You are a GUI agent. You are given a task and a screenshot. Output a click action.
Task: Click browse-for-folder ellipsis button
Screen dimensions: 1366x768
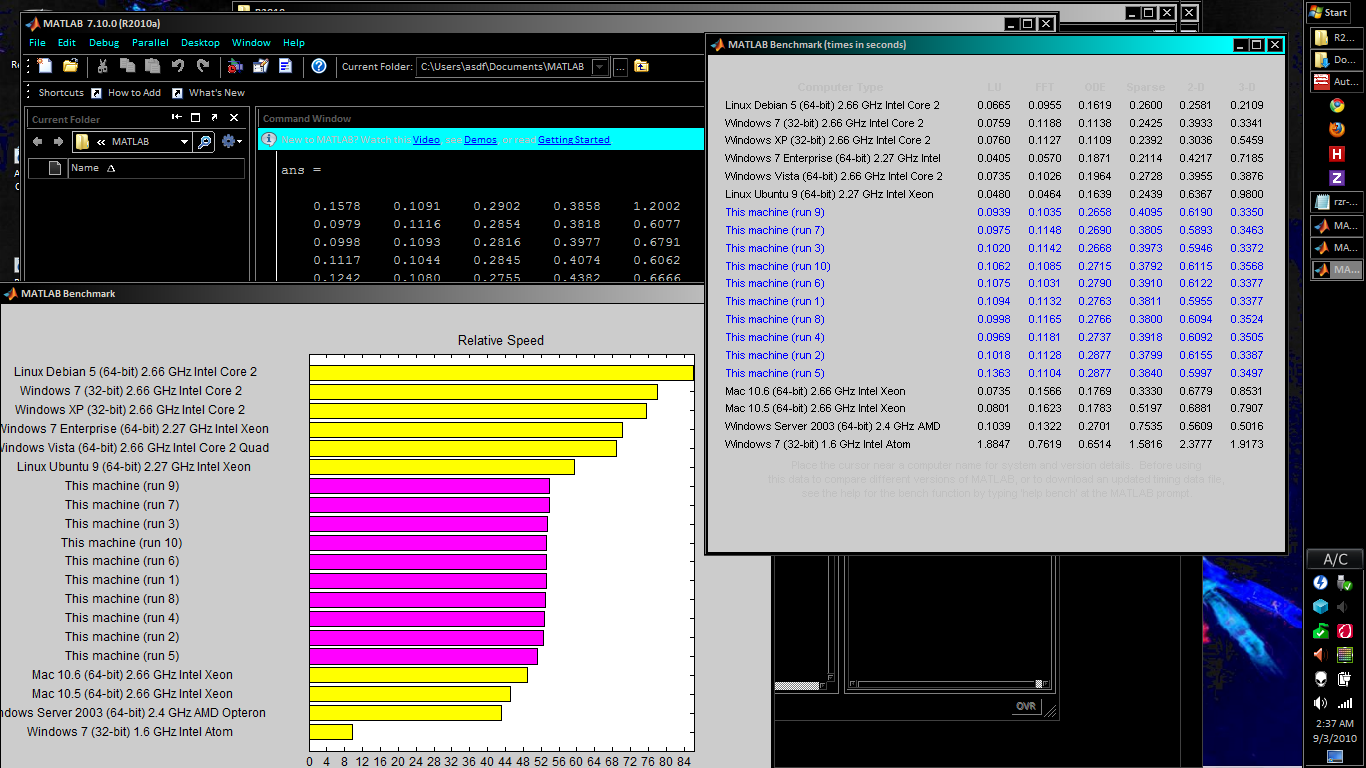[x=620, y=67]
